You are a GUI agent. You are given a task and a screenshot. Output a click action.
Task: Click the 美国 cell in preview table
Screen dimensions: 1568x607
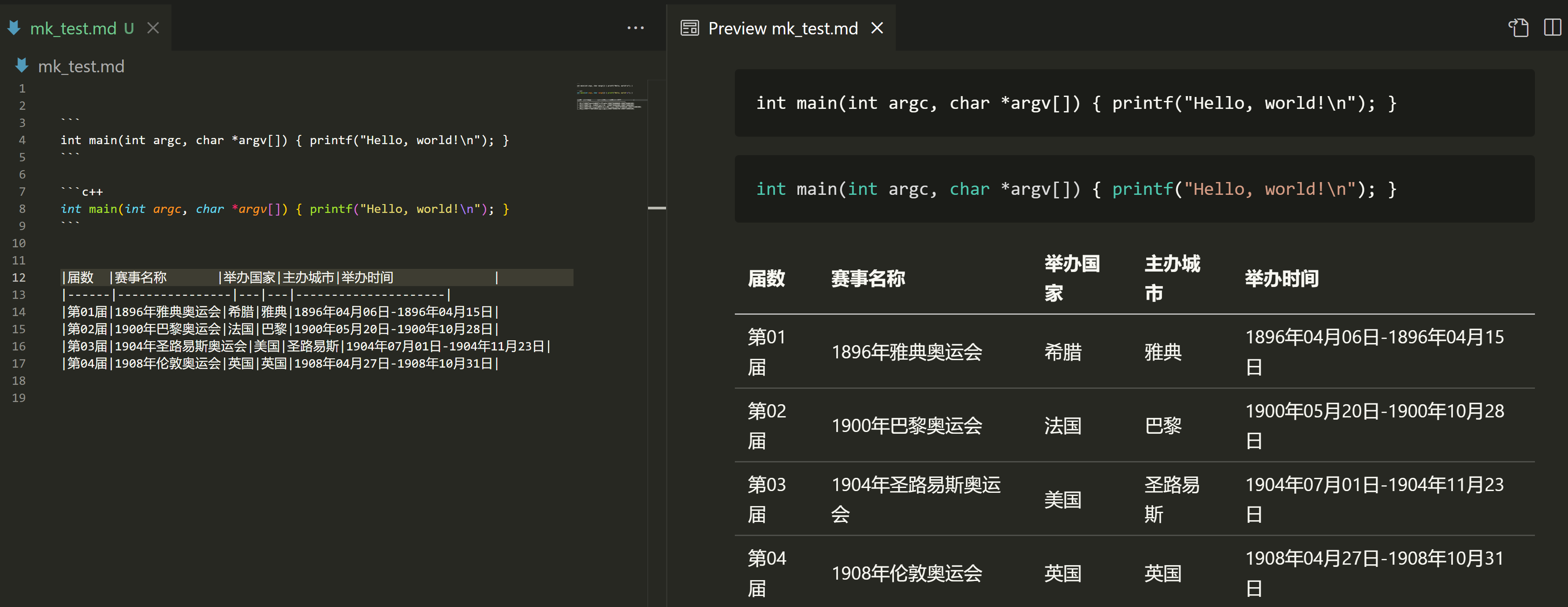point(1063,499)
